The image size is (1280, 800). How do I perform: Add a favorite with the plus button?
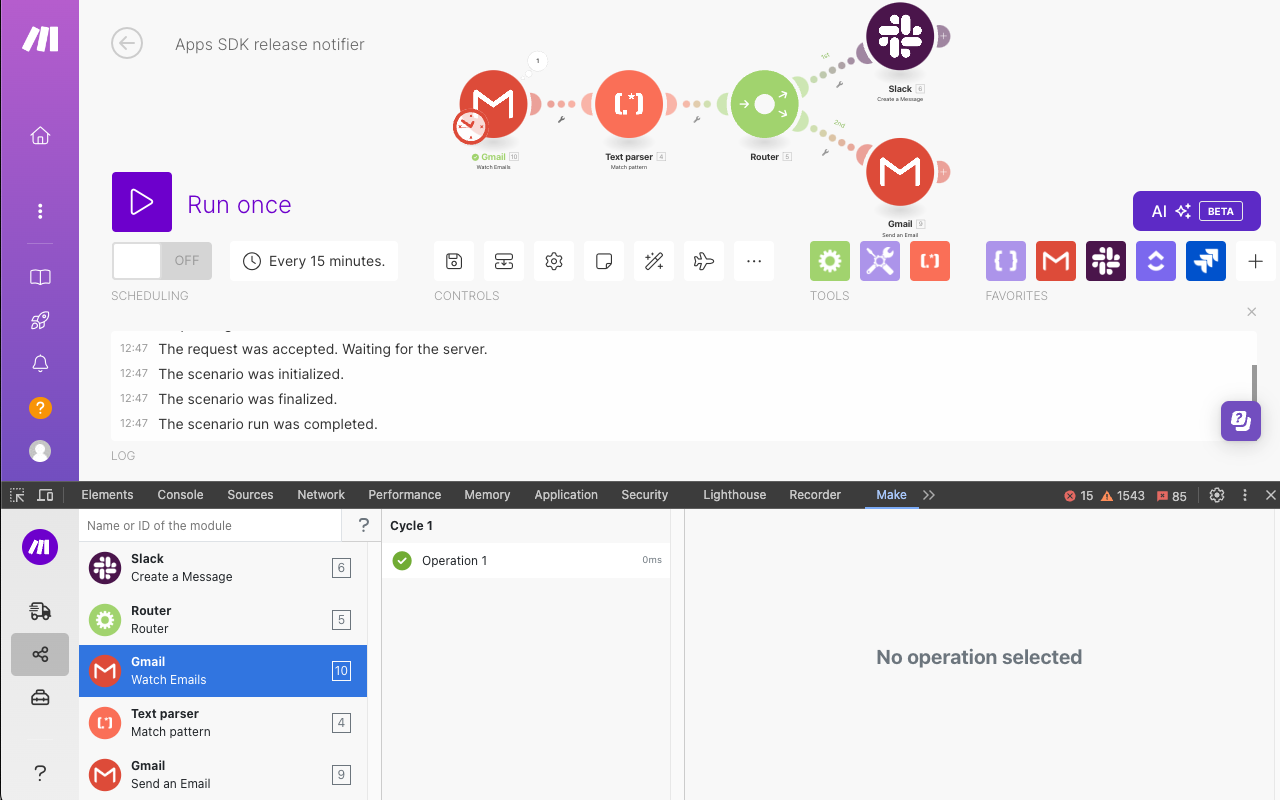(x=1256, y=261)
